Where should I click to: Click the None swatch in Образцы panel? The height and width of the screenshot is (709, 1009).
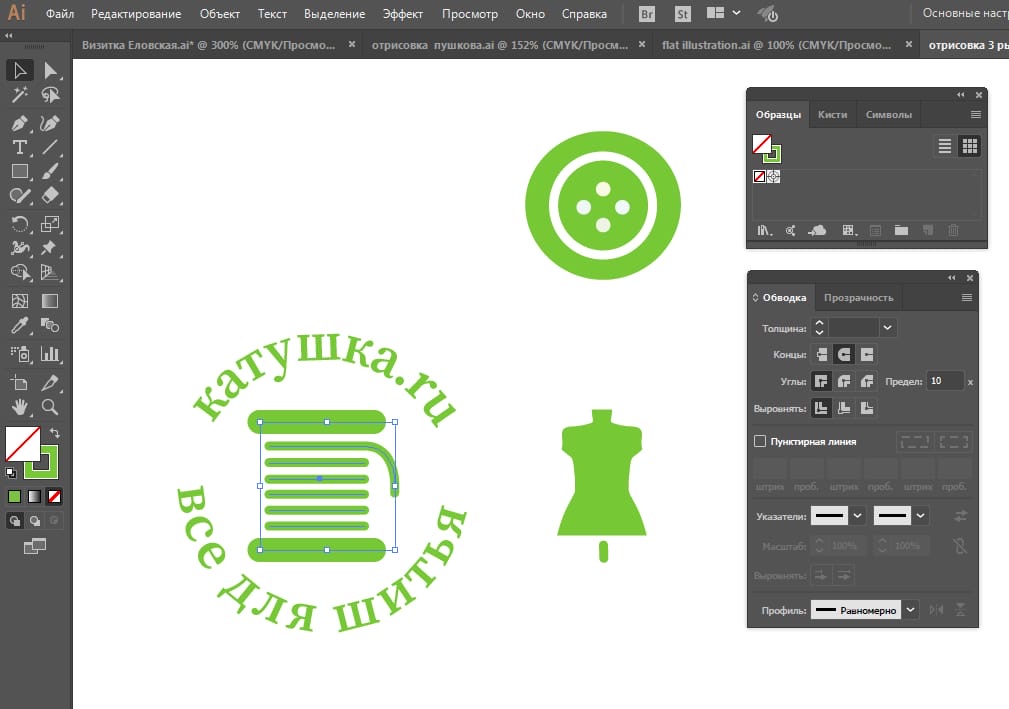pyautogui.click(x=759, y=176)
